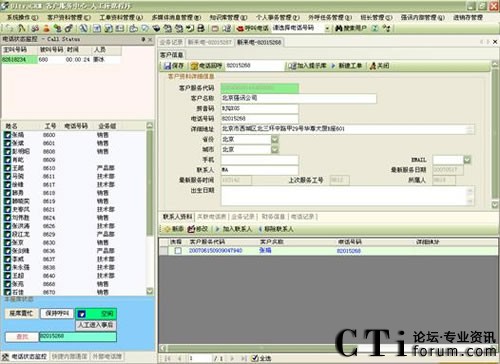This screenshot has width=500, height=364.
Task: Open the 省份 province dropdown
Action: point(275,139)
